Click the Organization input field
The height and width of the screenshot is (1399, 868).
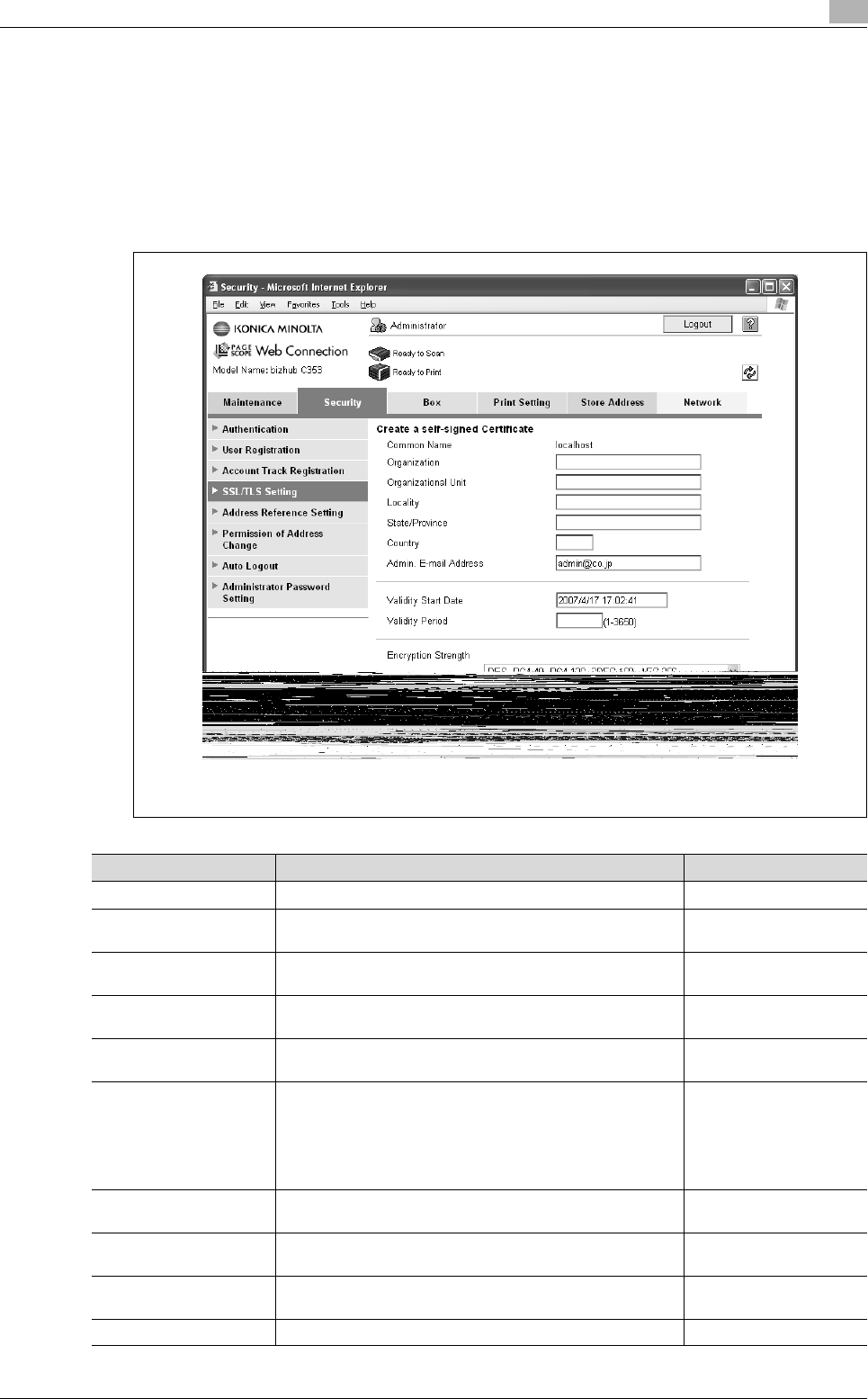click(628, 462)
